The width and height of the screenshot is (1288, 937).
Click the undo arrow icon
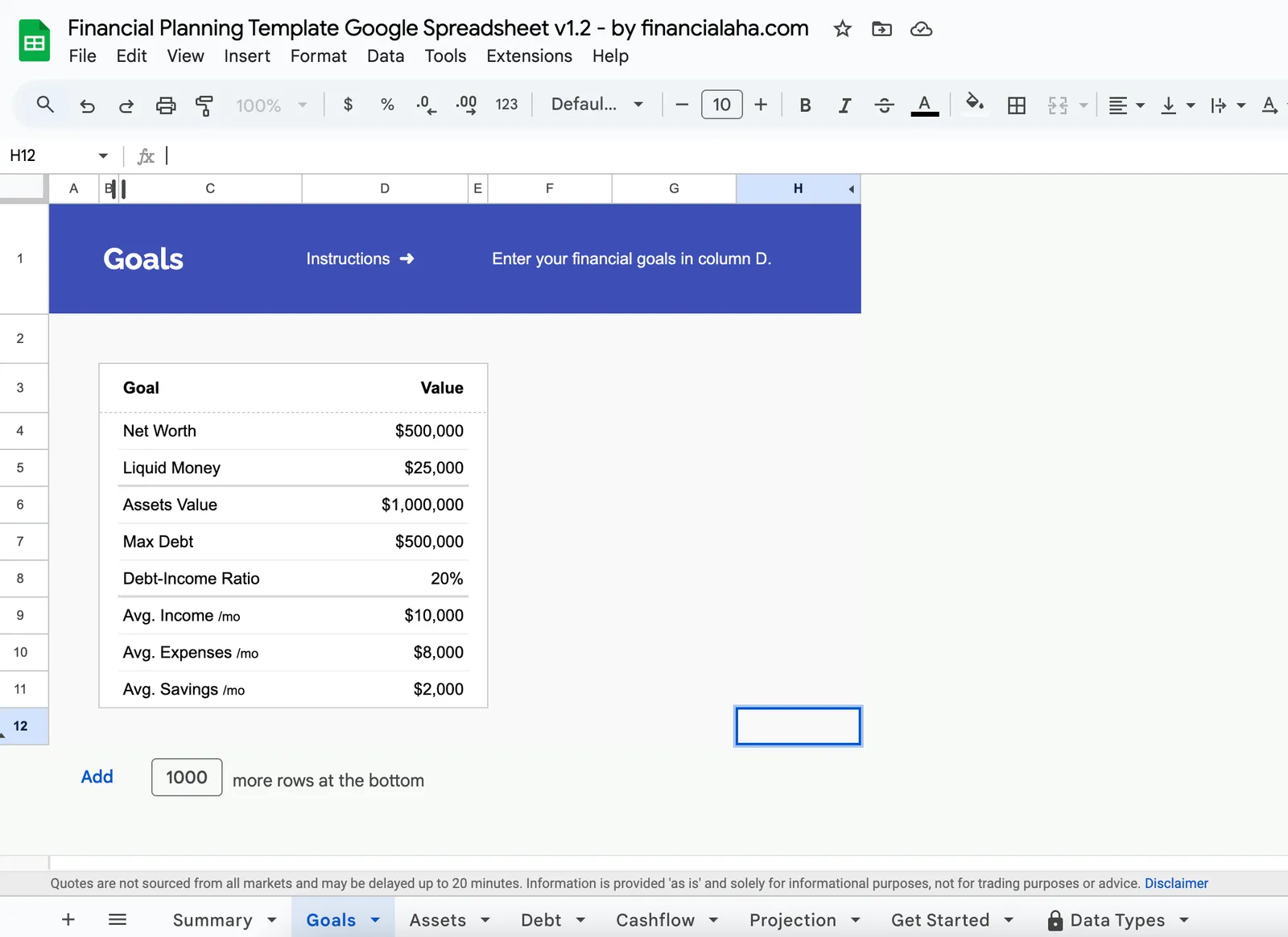87,105
